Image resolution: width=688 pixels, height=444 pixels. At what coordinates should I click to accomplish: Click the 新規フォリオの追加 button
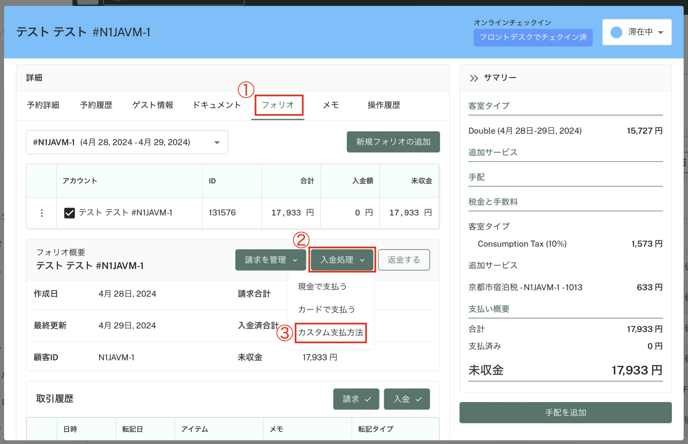pyautogui.click(x=393, y=142)
